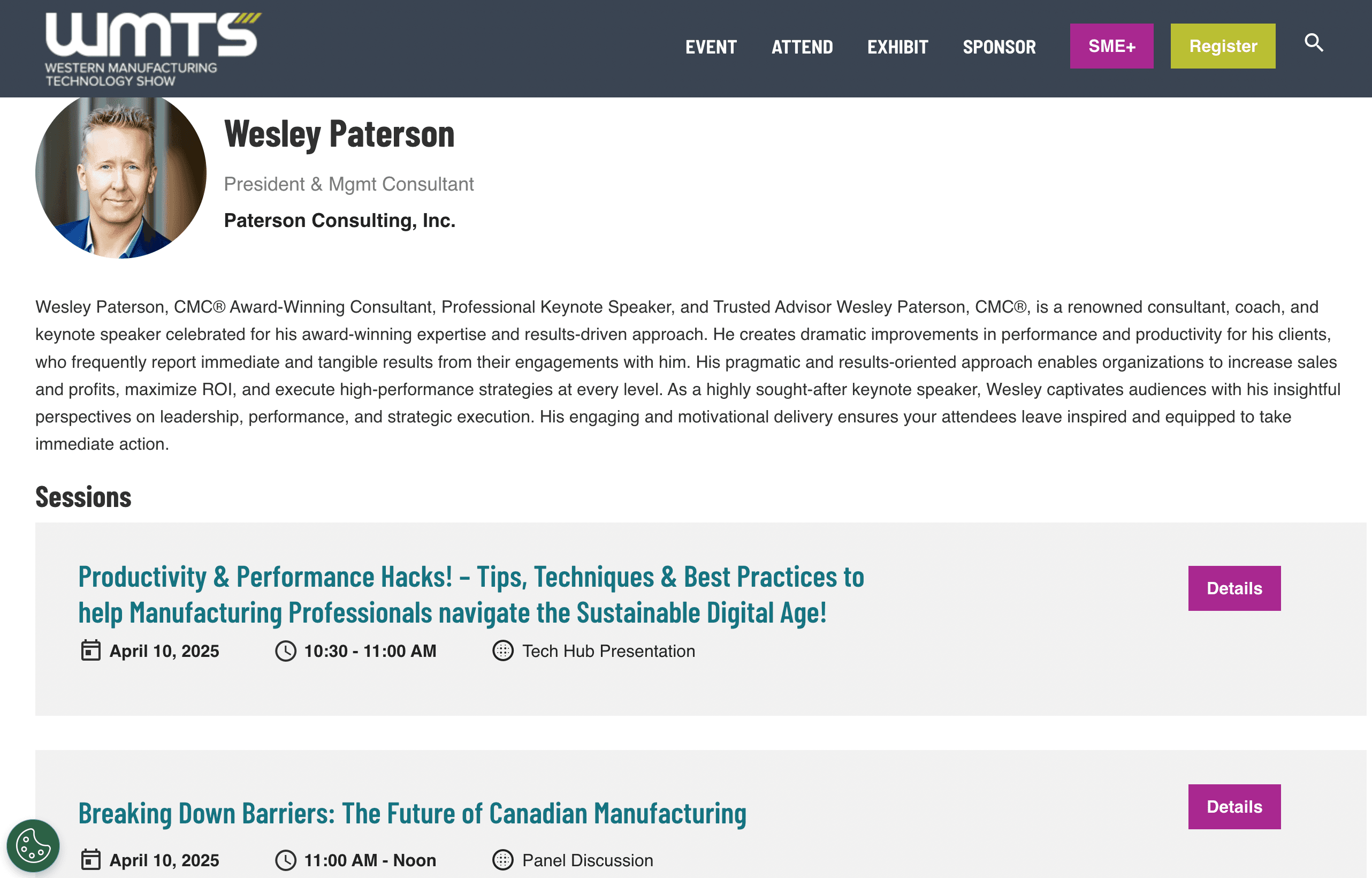Click the search magnifier icon

(1313, 43)
